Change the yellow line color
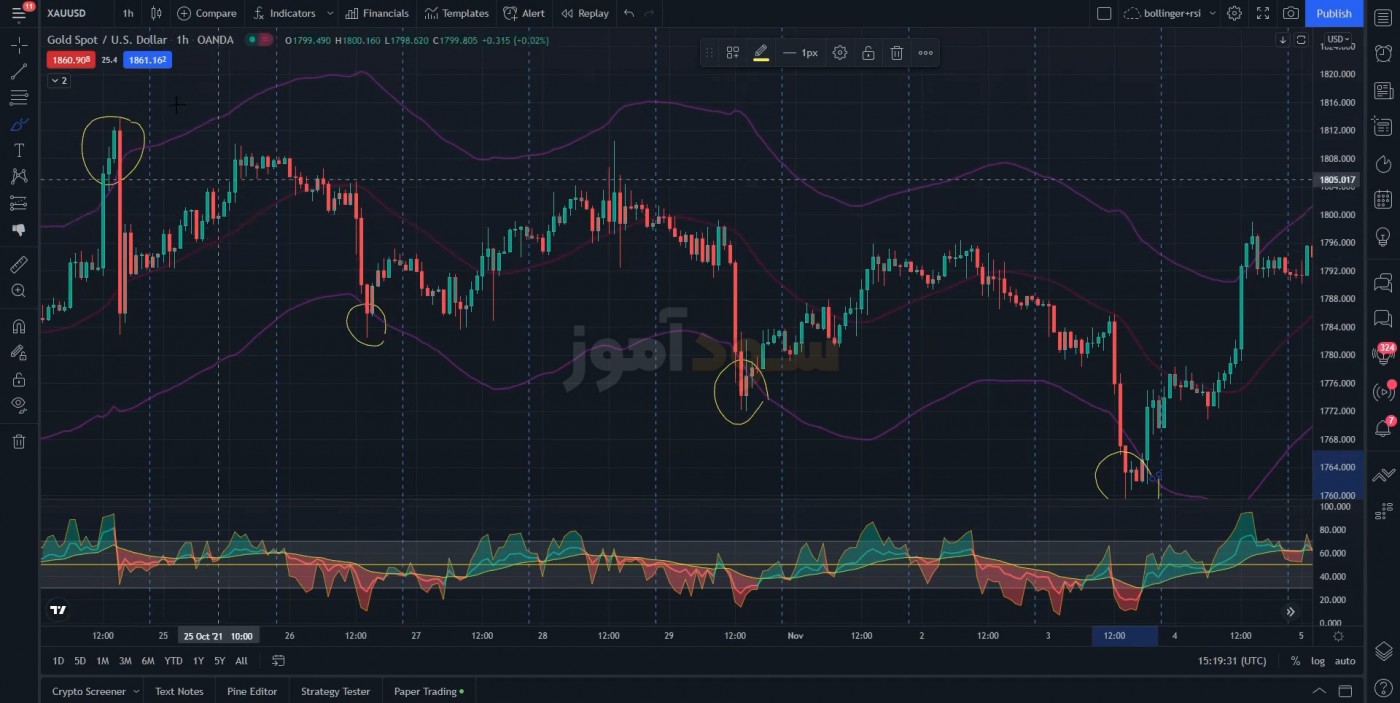Image resolution: width=1400 pixels, height=703 pixels. (x=761, y=53)
